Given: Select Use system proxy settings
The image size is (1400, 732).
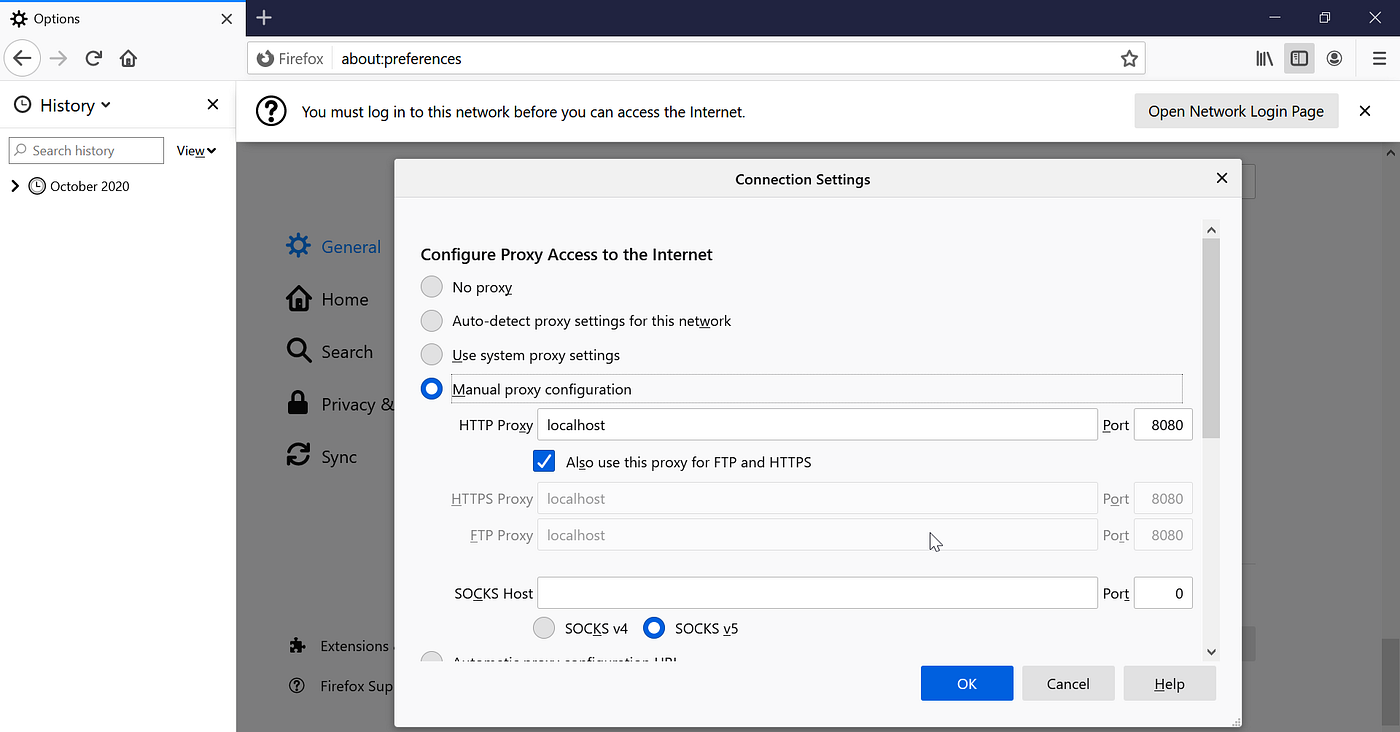Looking at the screenshot, I should [x=431, y=355].
